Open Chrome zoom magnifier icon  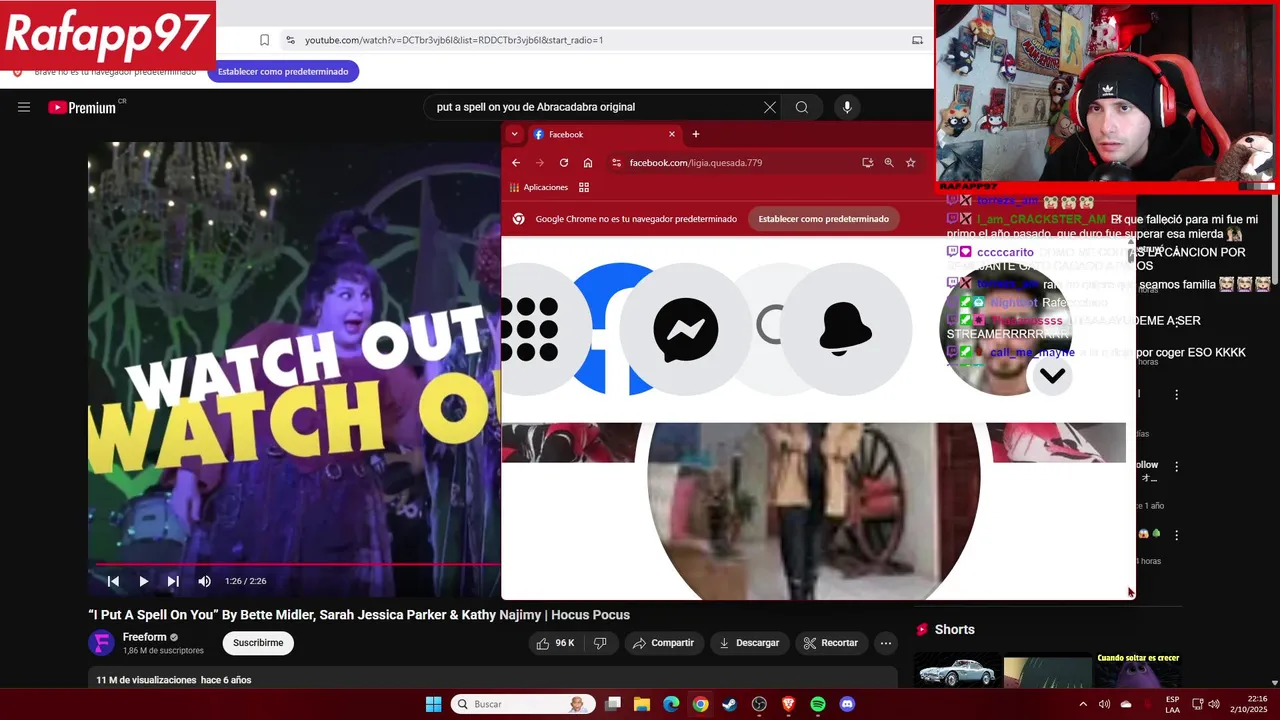click(x=889, y=163)
